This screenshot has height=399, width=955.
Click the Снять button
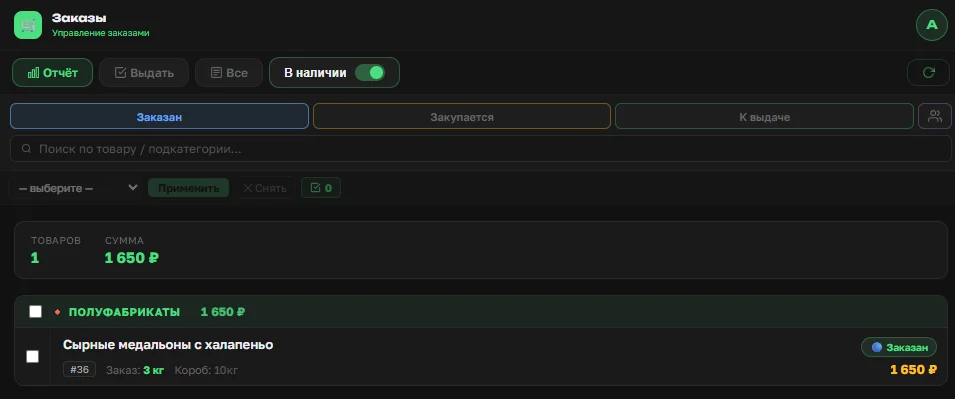tap(265, 188)
